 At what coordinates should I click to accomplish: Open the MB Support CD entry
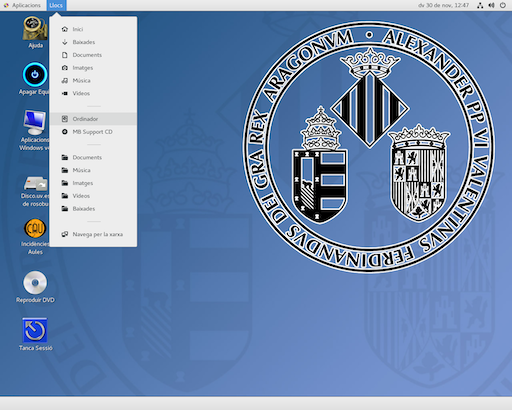93,132
